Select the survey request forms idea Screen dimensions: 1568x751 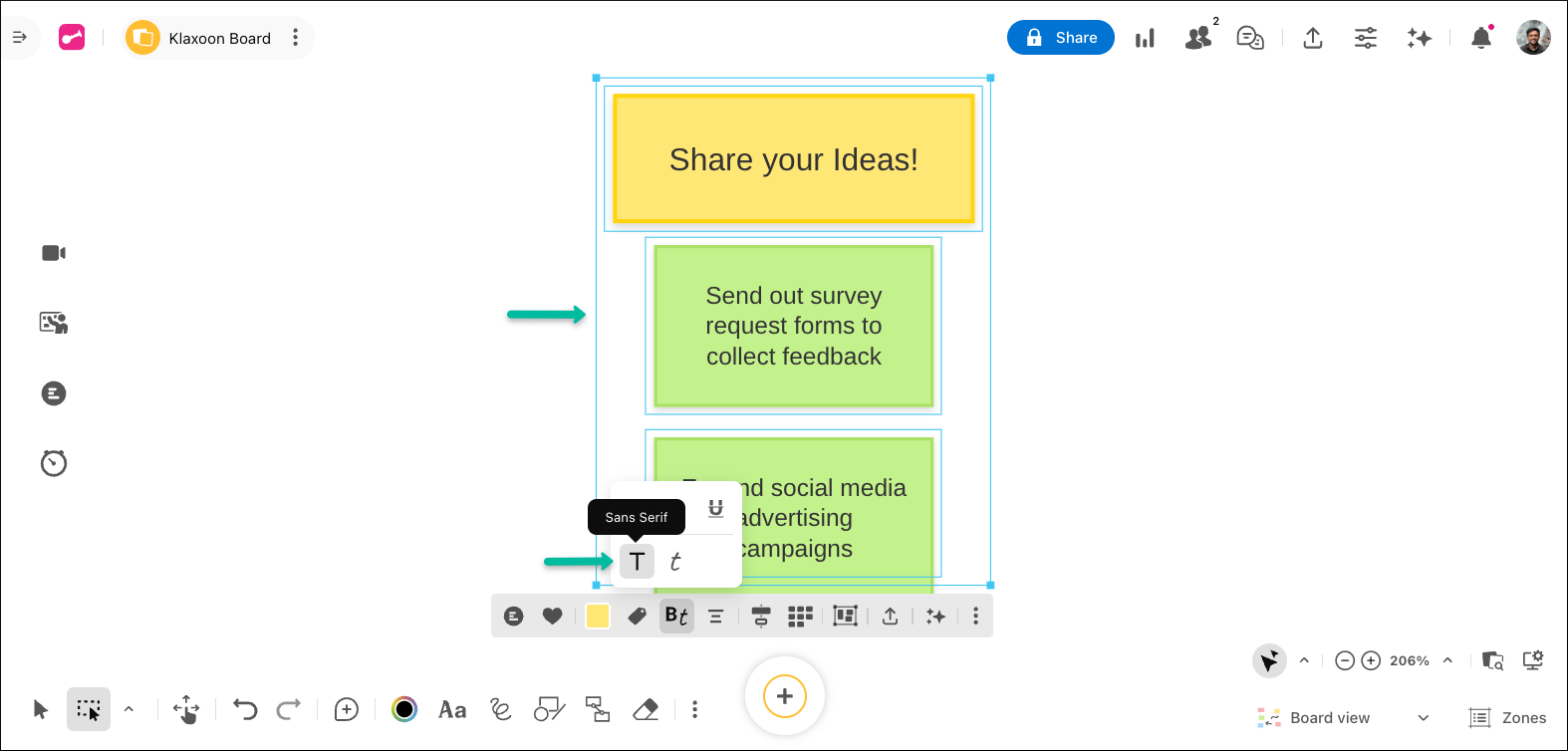[x=794, y=326]
